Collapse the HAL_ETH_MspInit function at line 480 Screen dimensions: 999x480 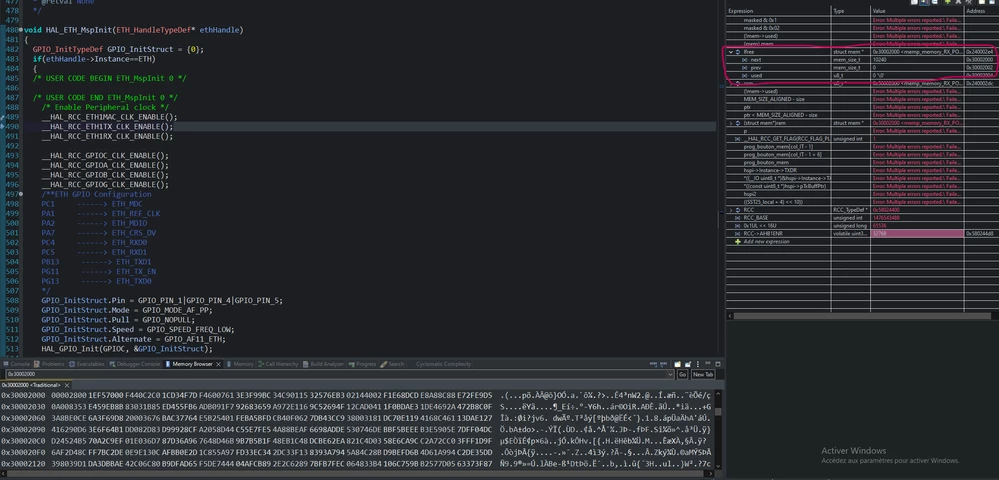[22, 30]
